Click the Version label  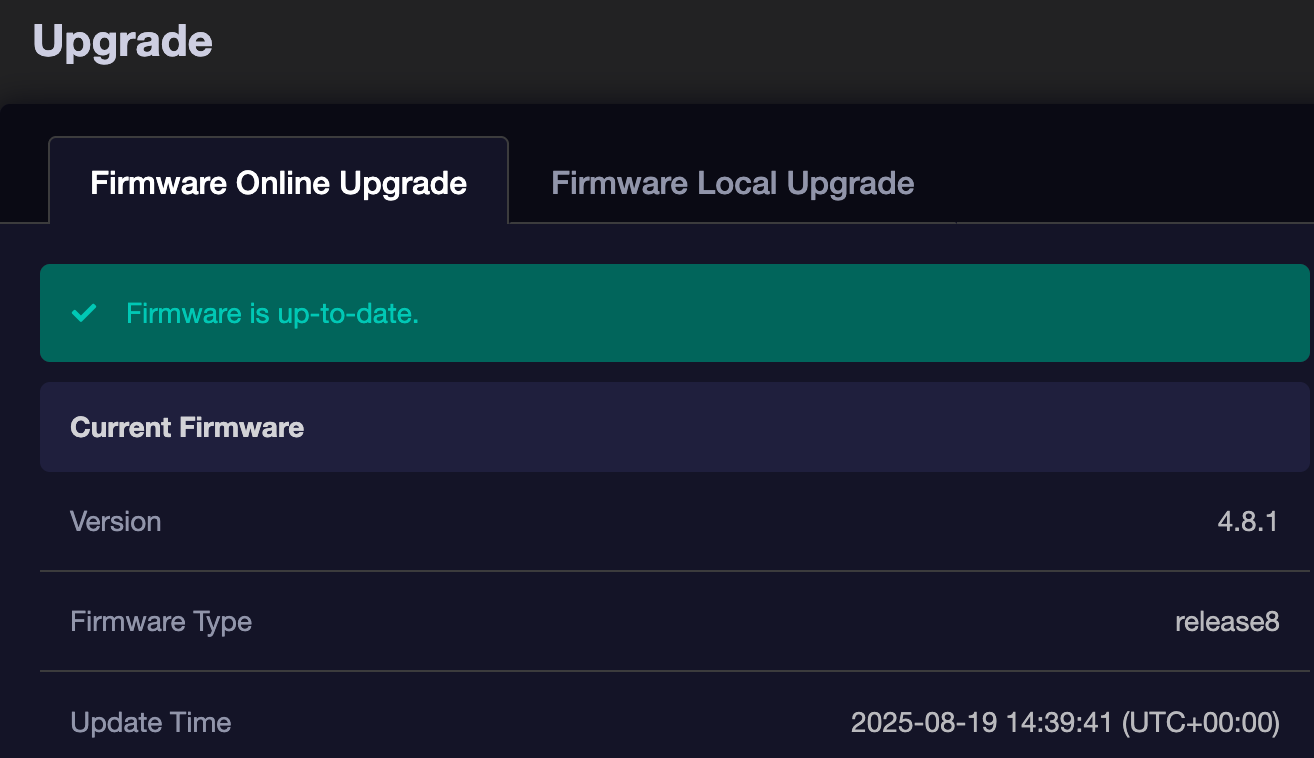(x=115, y=521)
